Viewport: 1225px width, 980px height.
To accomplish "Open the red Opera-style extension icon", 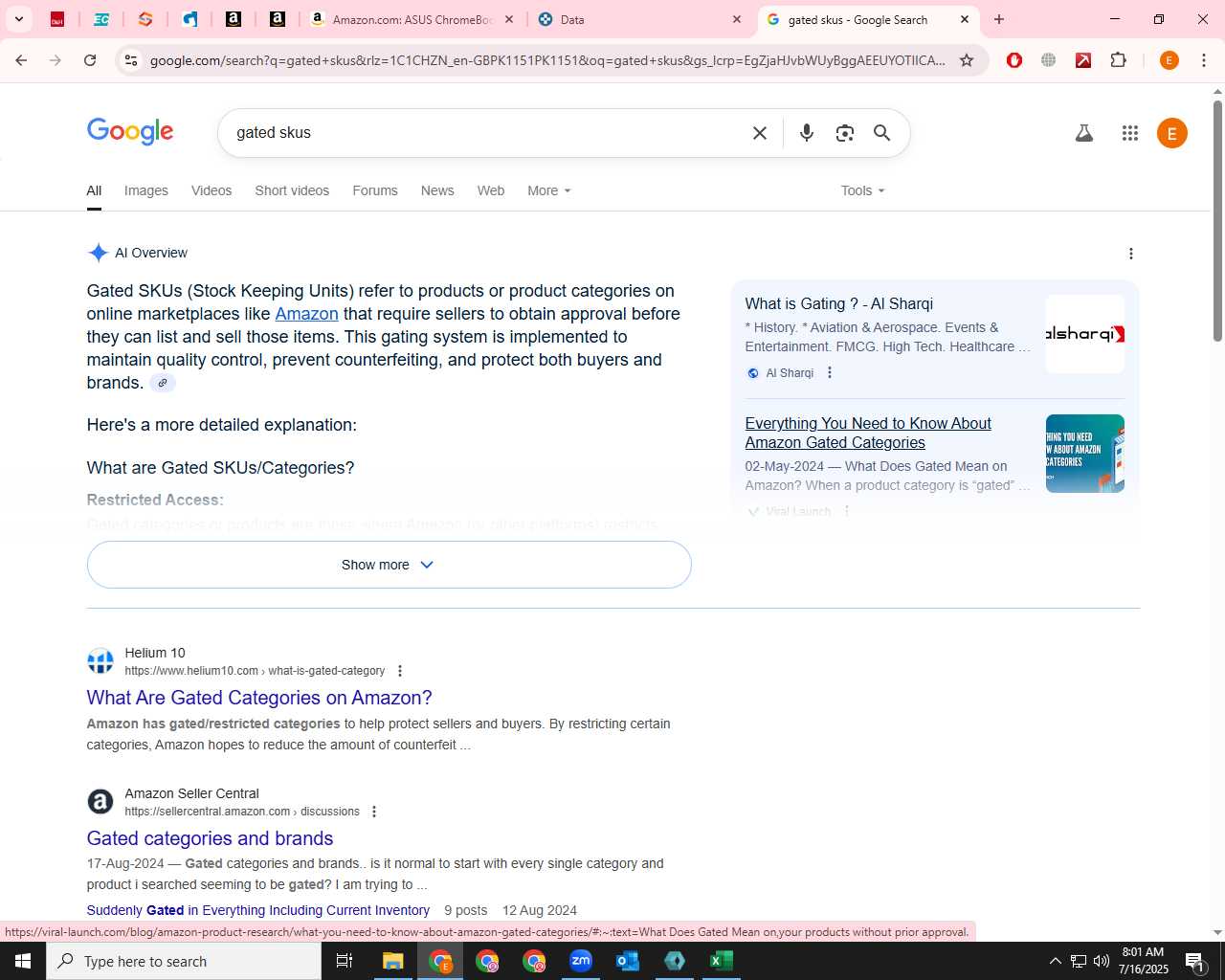I will [x=1014, y=60].
